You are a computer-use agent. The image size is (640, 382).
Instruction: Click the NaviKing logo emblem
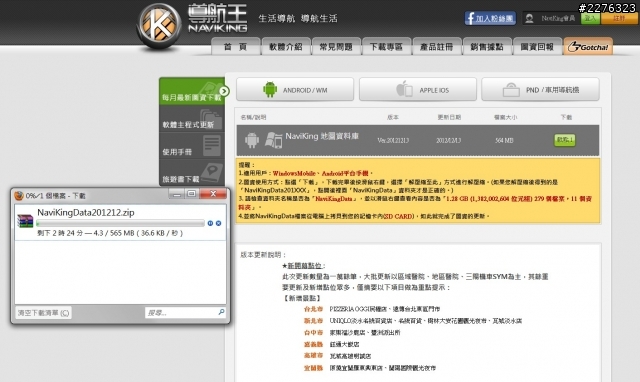pyautogui.click(x=159, y=26)
